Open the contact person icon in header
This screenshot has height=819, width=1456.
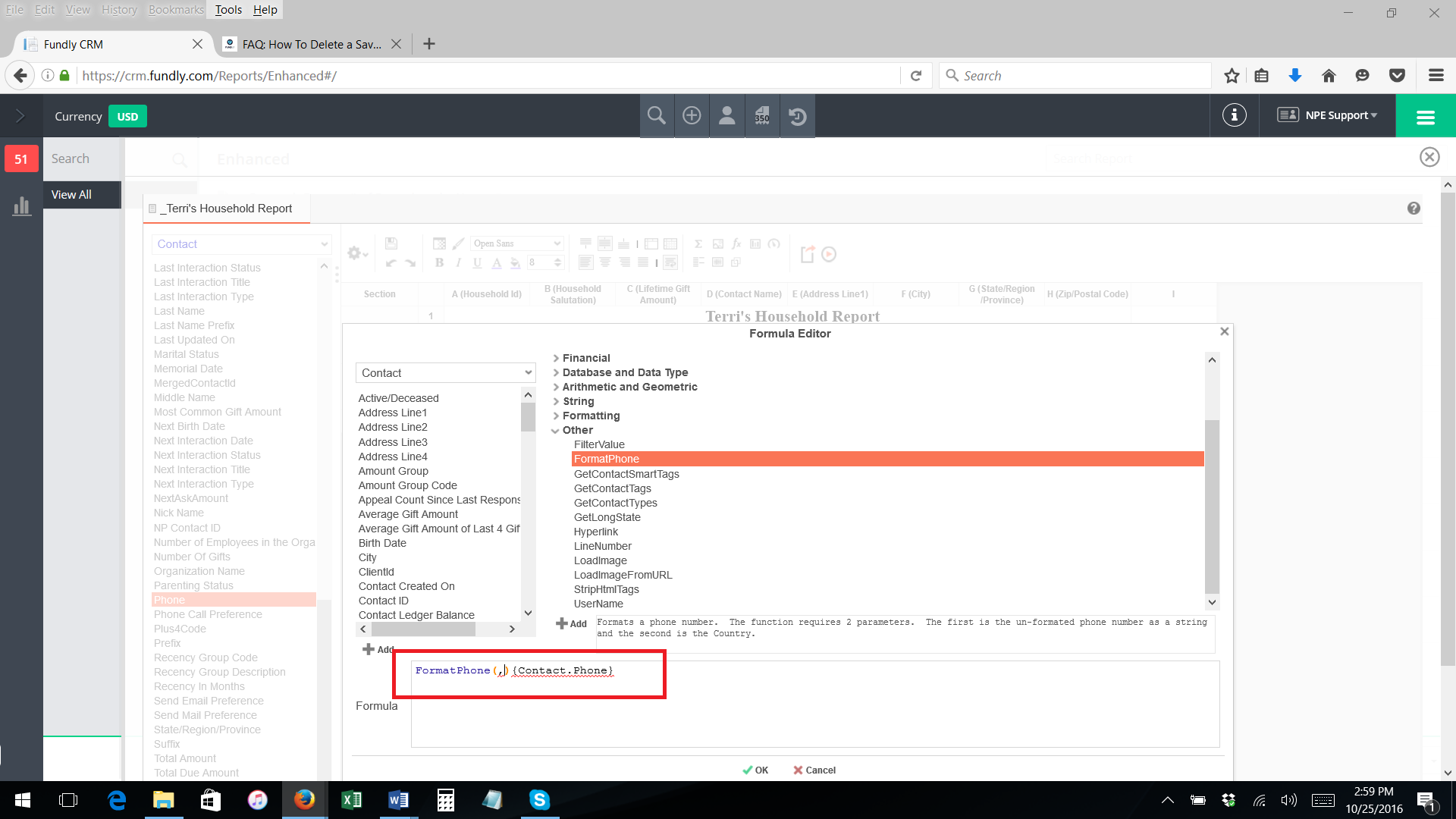coord(726,116)
